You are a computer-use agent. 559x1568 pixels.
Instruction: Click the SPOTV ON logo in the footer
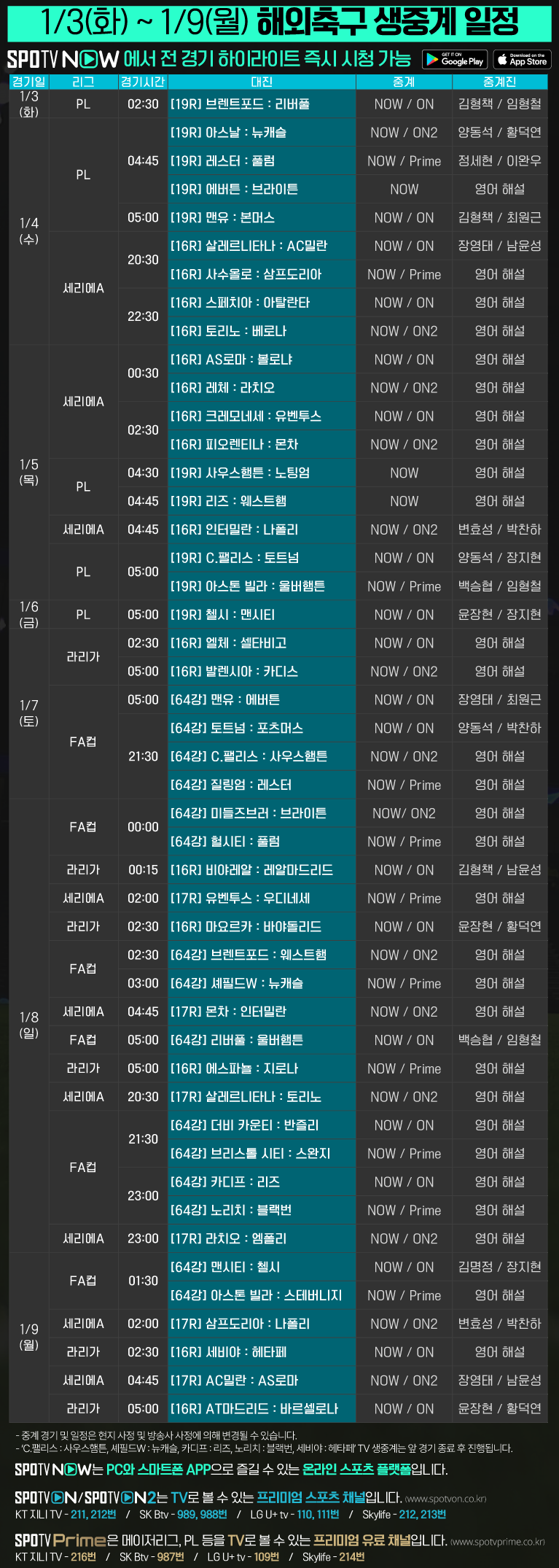point(45,1497)
